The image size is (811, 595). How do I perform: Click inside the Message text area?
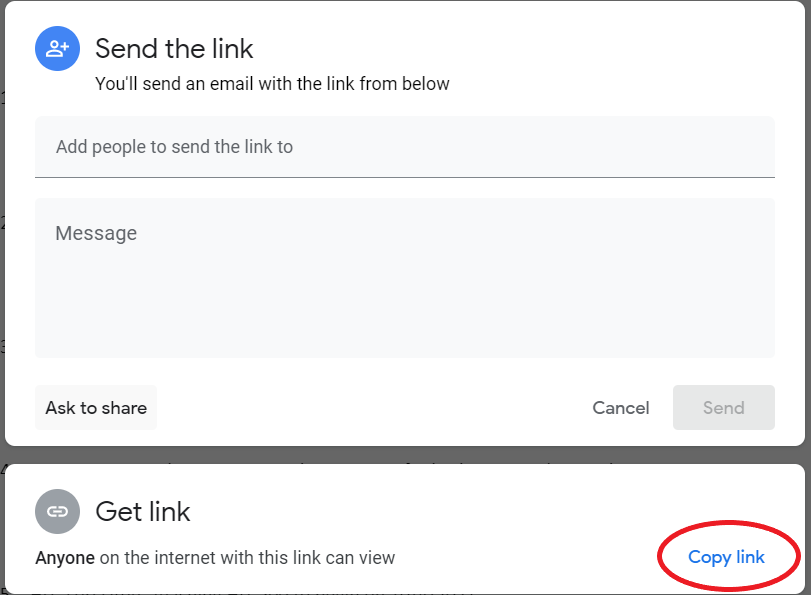pyautogui.click(x=405, y=278)
